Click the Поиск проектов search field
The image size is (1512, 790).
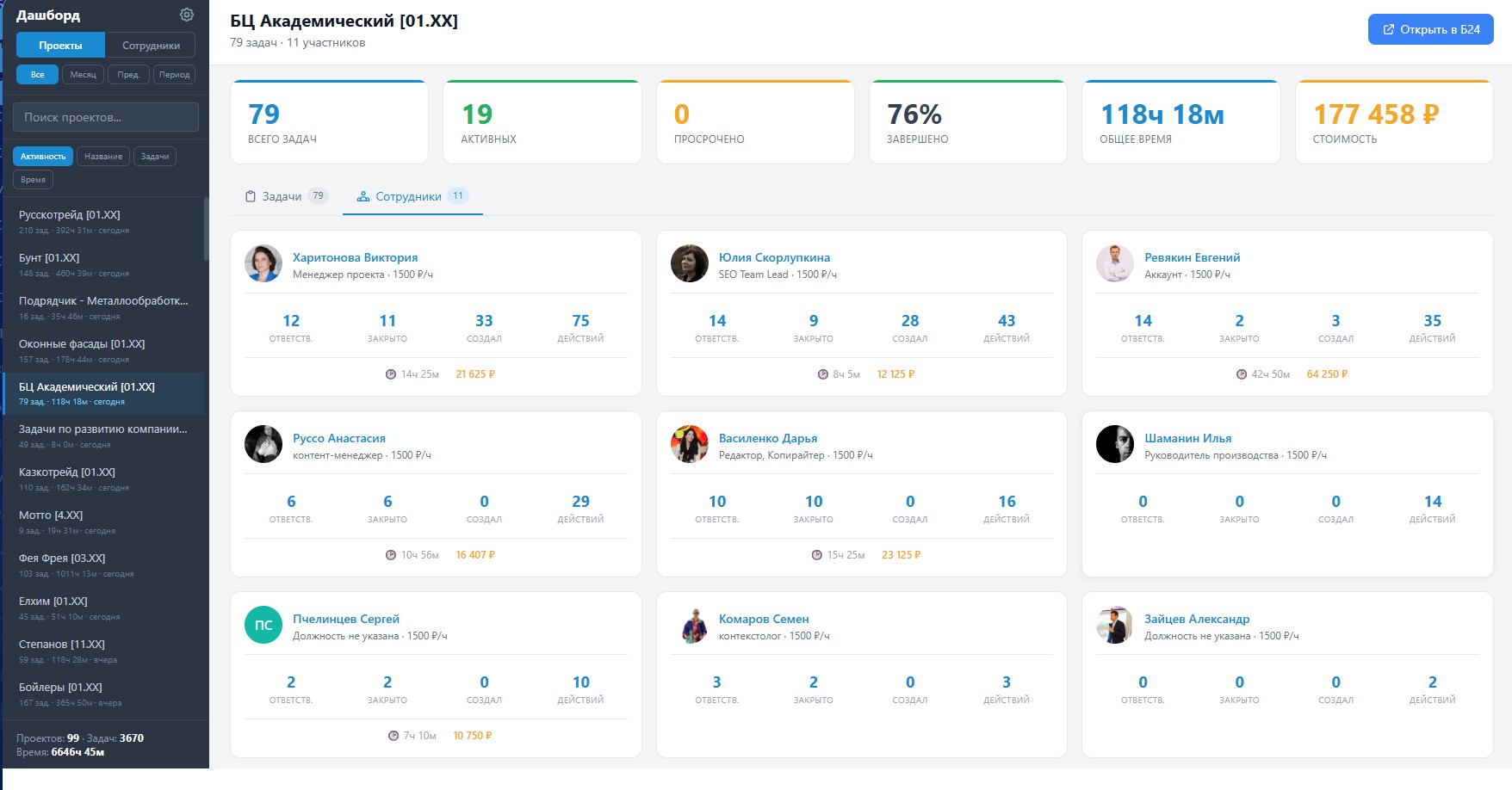pos(105,117)
